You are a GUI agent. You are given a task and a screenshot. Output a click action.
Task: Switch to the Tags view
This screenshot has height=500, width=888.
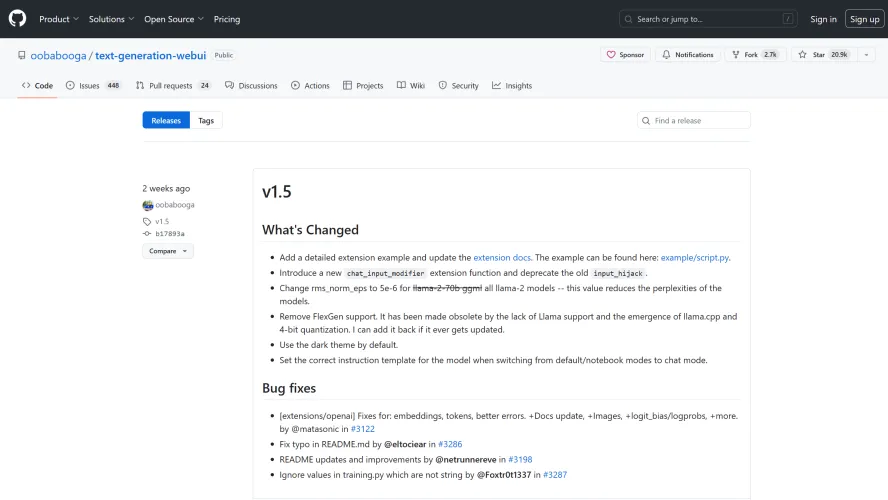pos(206,120)
